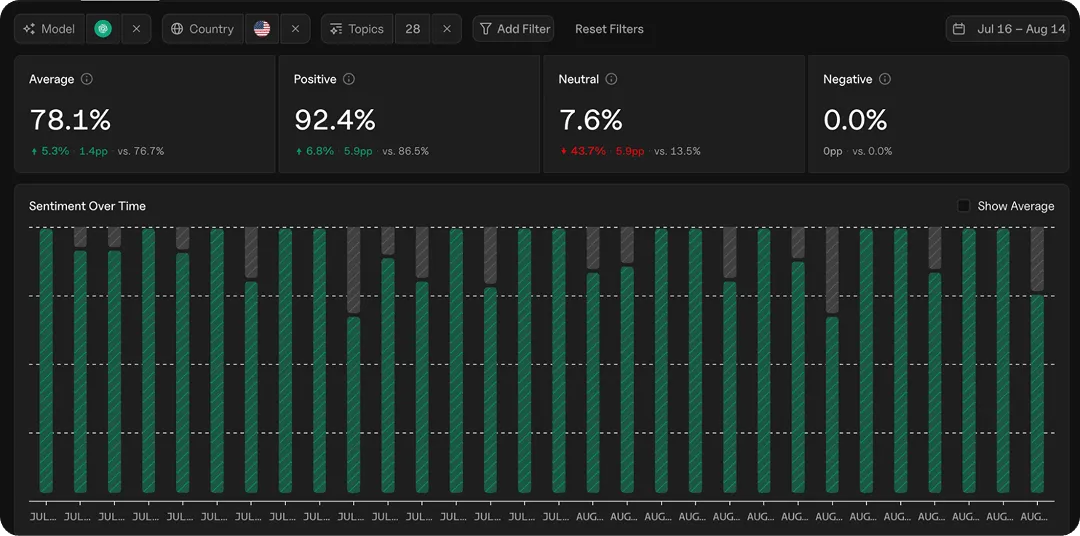The height and width of the screenshot is (536, 1080).
Task: Click Reset Filters
Action: 610,29
